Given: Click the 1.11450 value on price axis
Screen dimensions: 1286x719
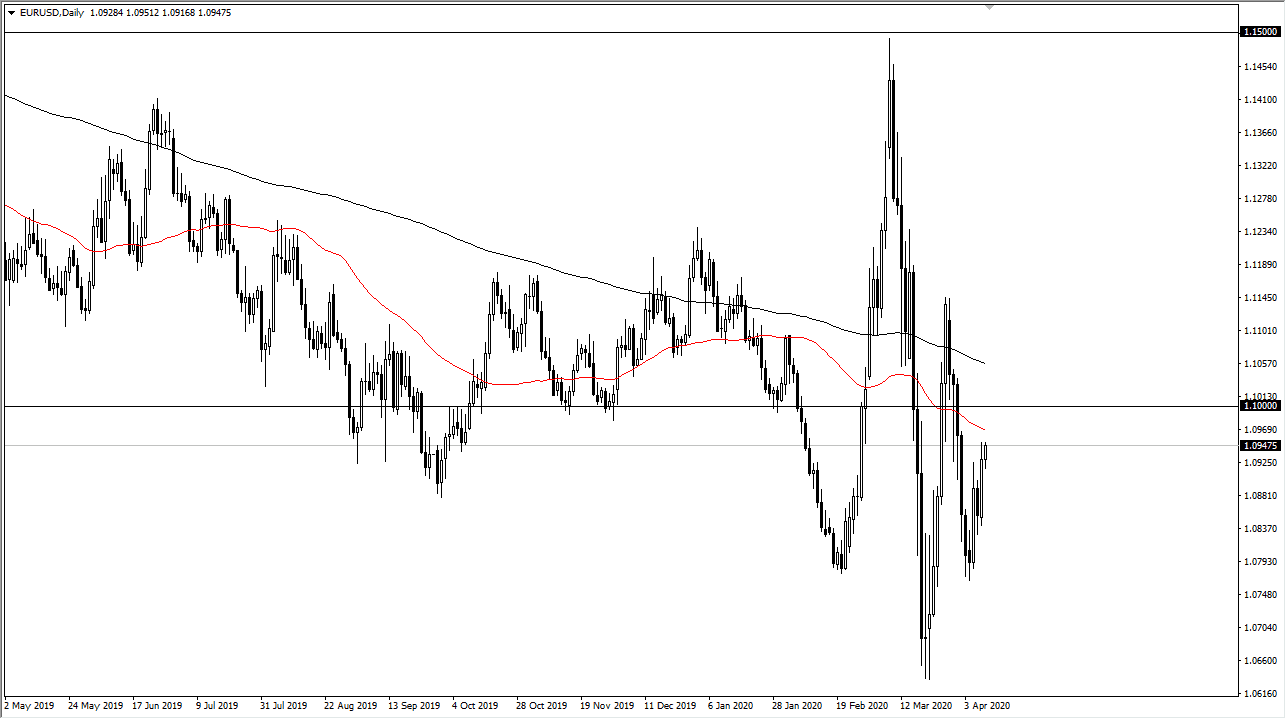Looking at the screenshot, I should pyautogui.click(x=1261, y=298).
